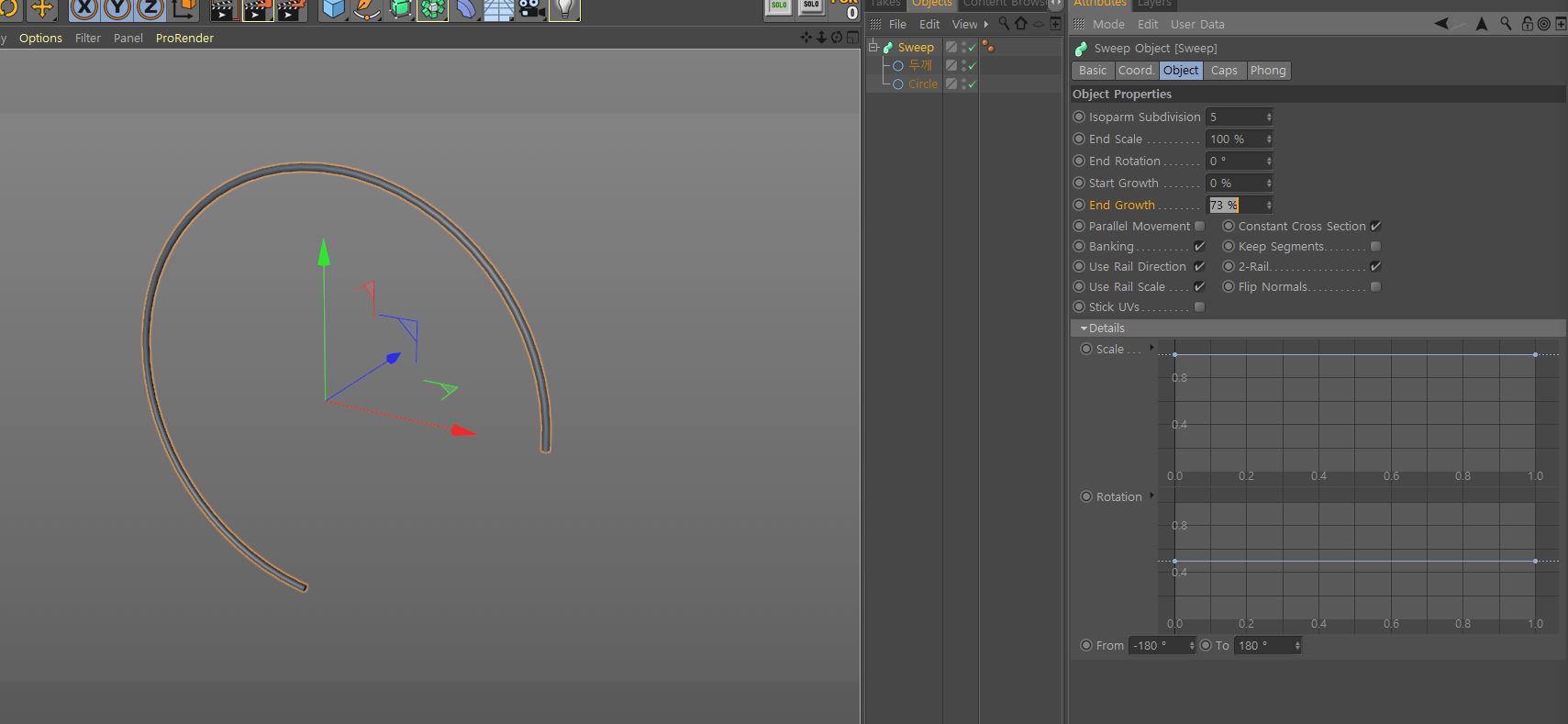Screen dimensions: 1568x724
Task: Toggle the 2-Rail checkbox
Action: [x=1375, y=266]
